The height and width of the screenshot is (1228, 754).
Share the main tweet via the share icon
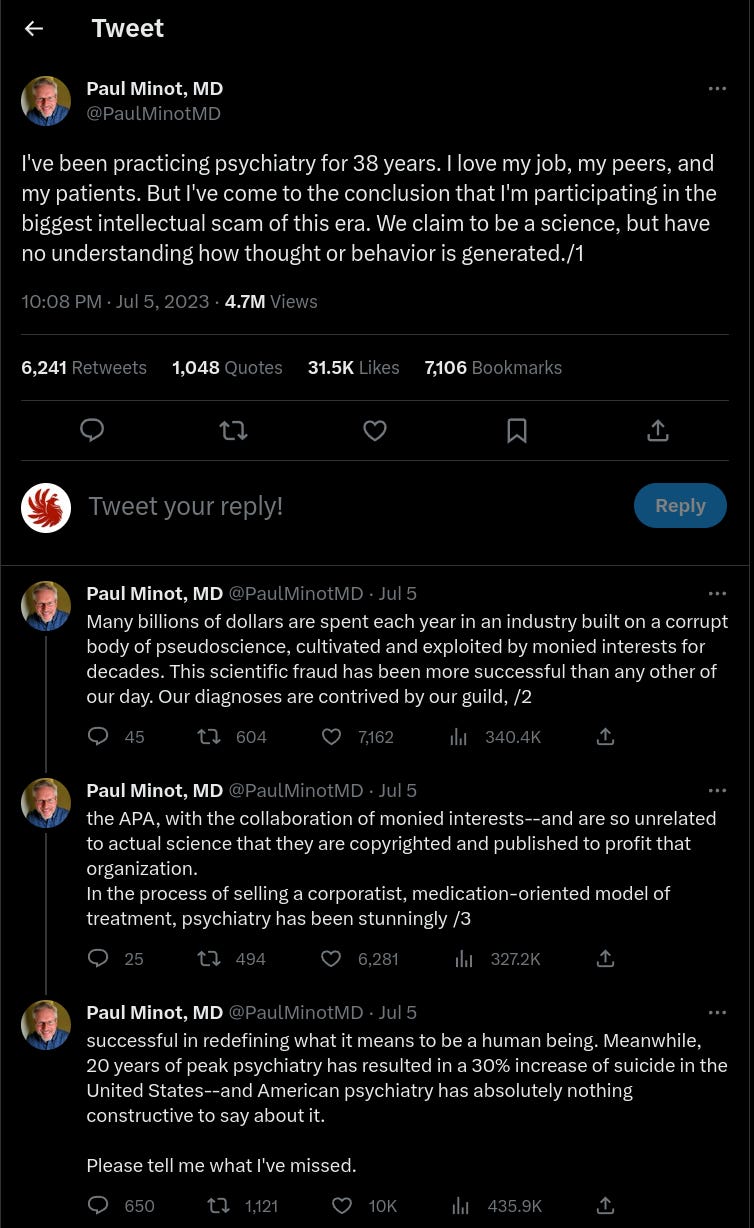pyautogui.click(x=657, y=430)
